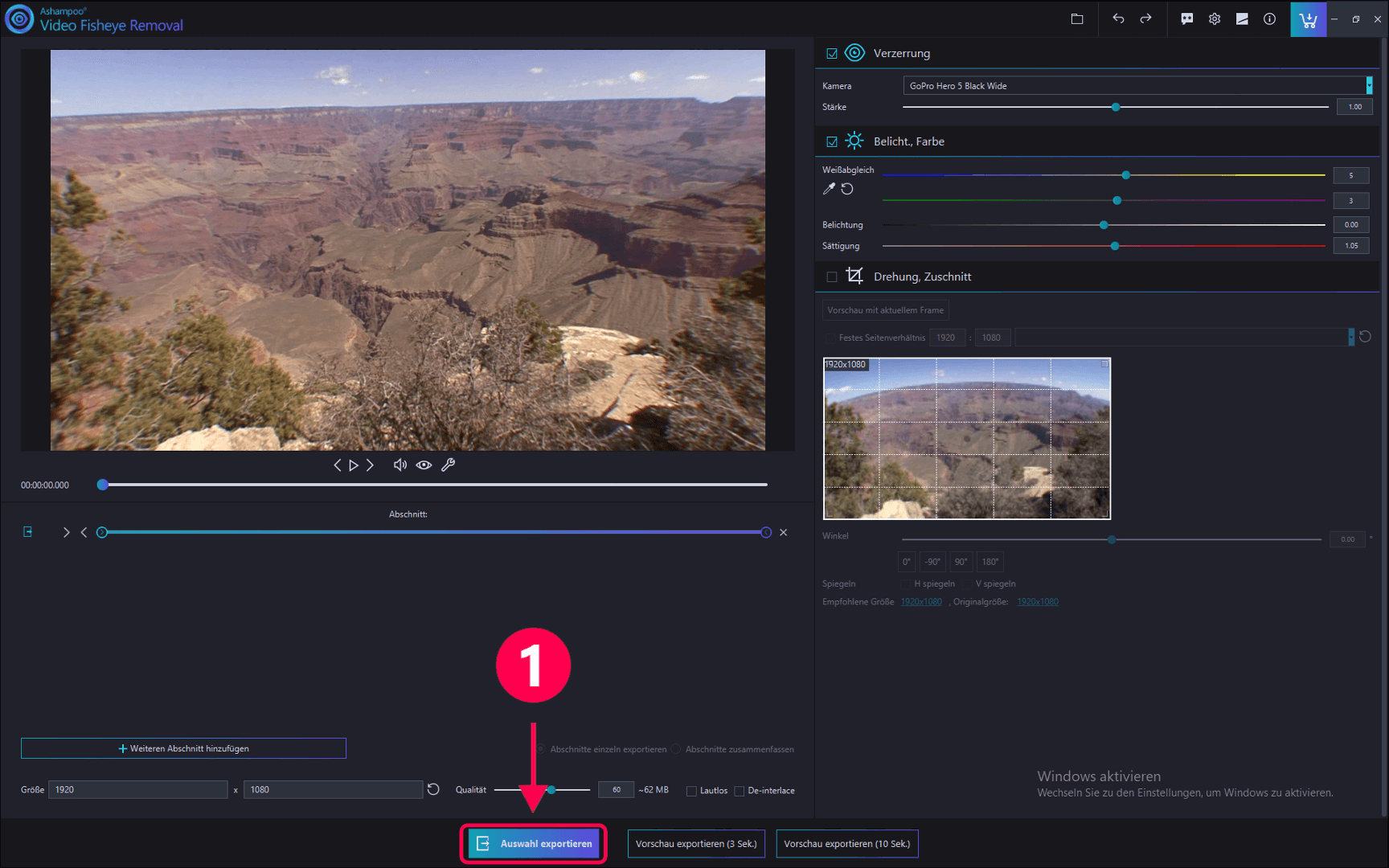Click Vorschau exportieren (10 Sek.)
This screenshot has width=1389, height=868.
[847, 844]
